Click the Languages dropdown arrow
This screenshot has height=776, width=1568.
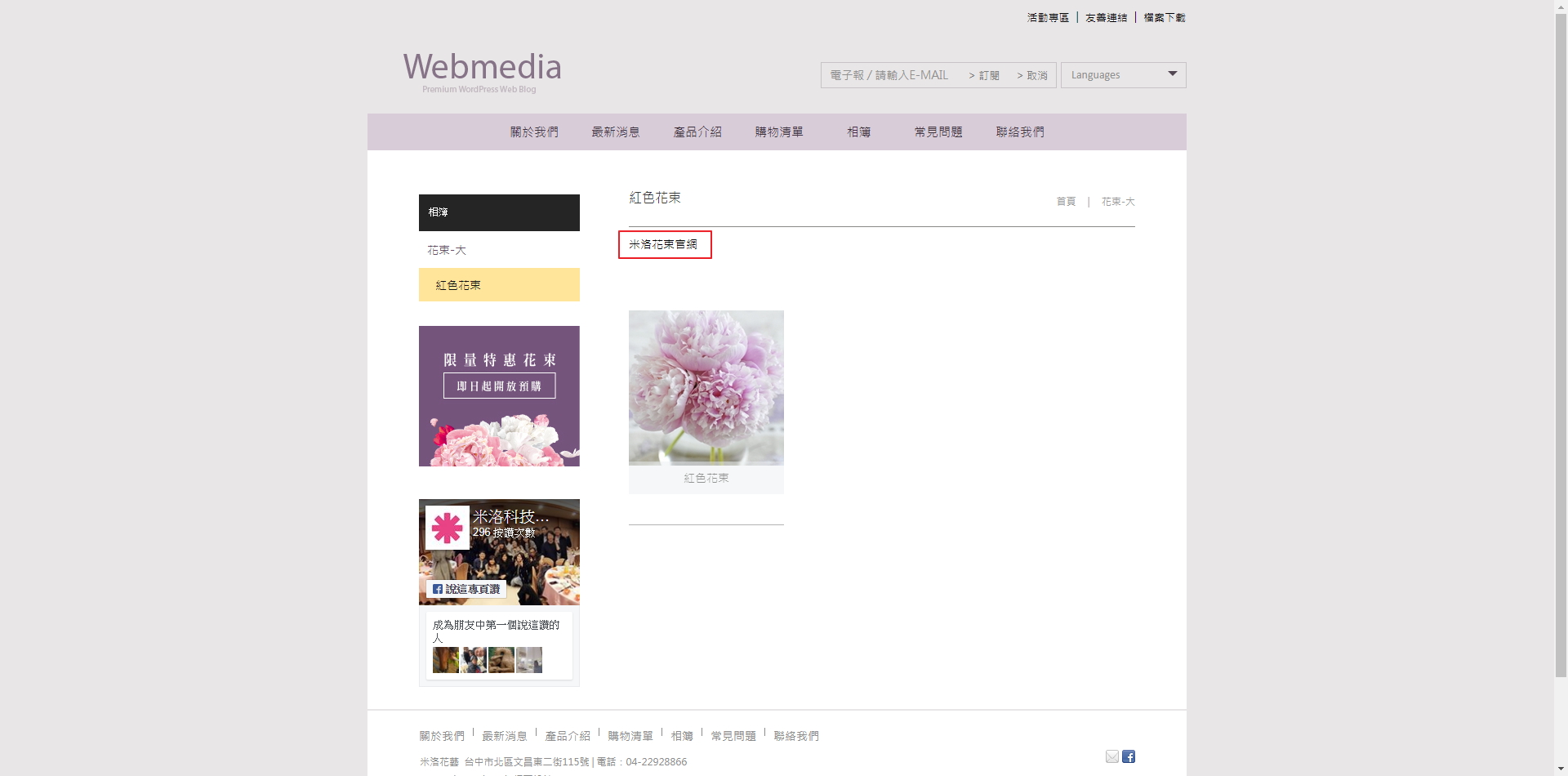coord(1172,74)
